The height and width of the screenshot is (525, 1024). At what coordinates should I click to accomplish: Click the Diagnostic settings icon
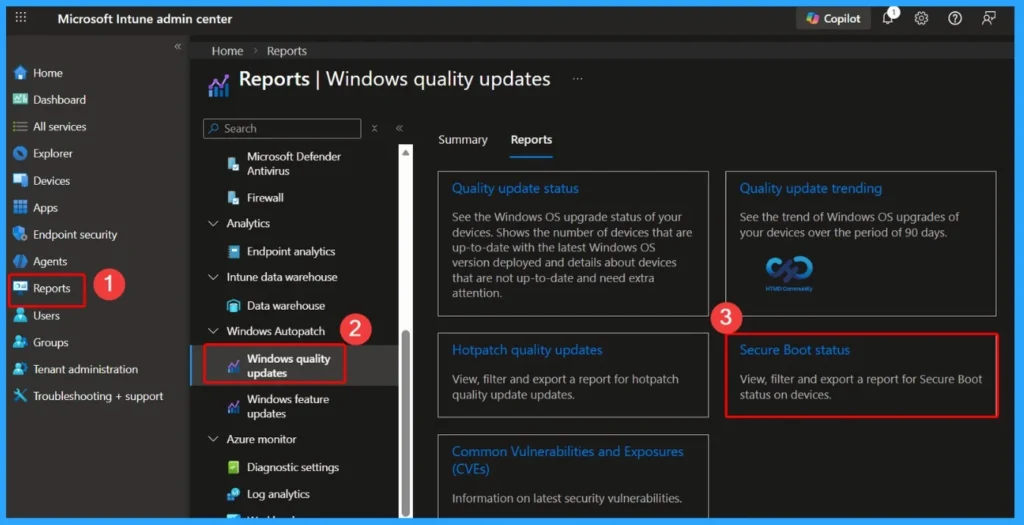(x=233, y=467)
